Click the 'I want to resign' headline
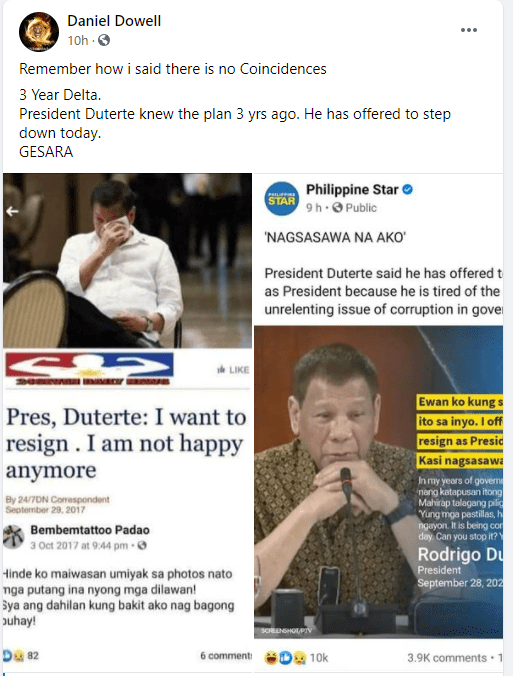The height and width of the screenshot is (676, 513). point(126,443)
